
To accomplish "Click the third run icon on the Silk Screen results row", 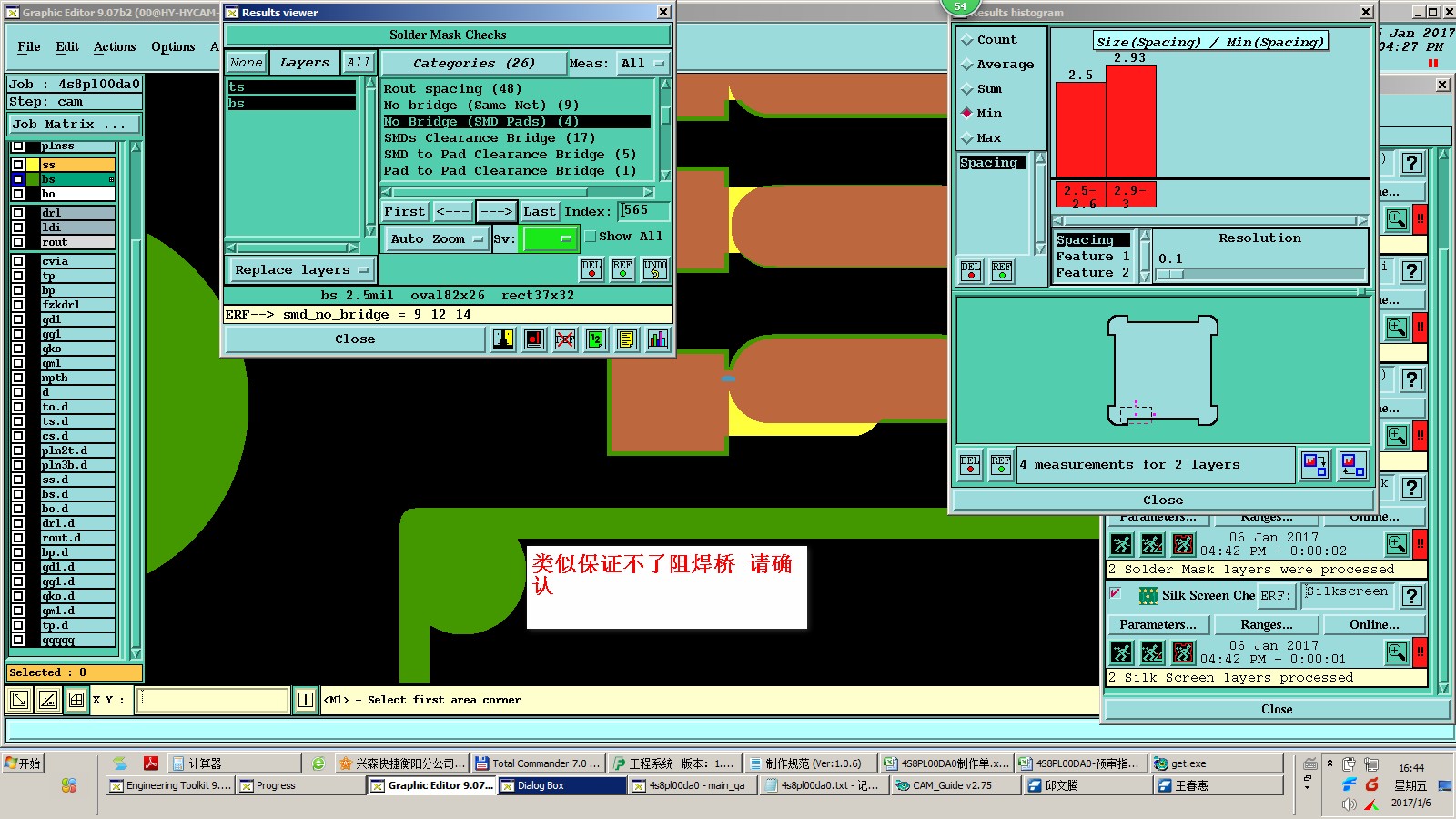I will [x=1183, y=652].
